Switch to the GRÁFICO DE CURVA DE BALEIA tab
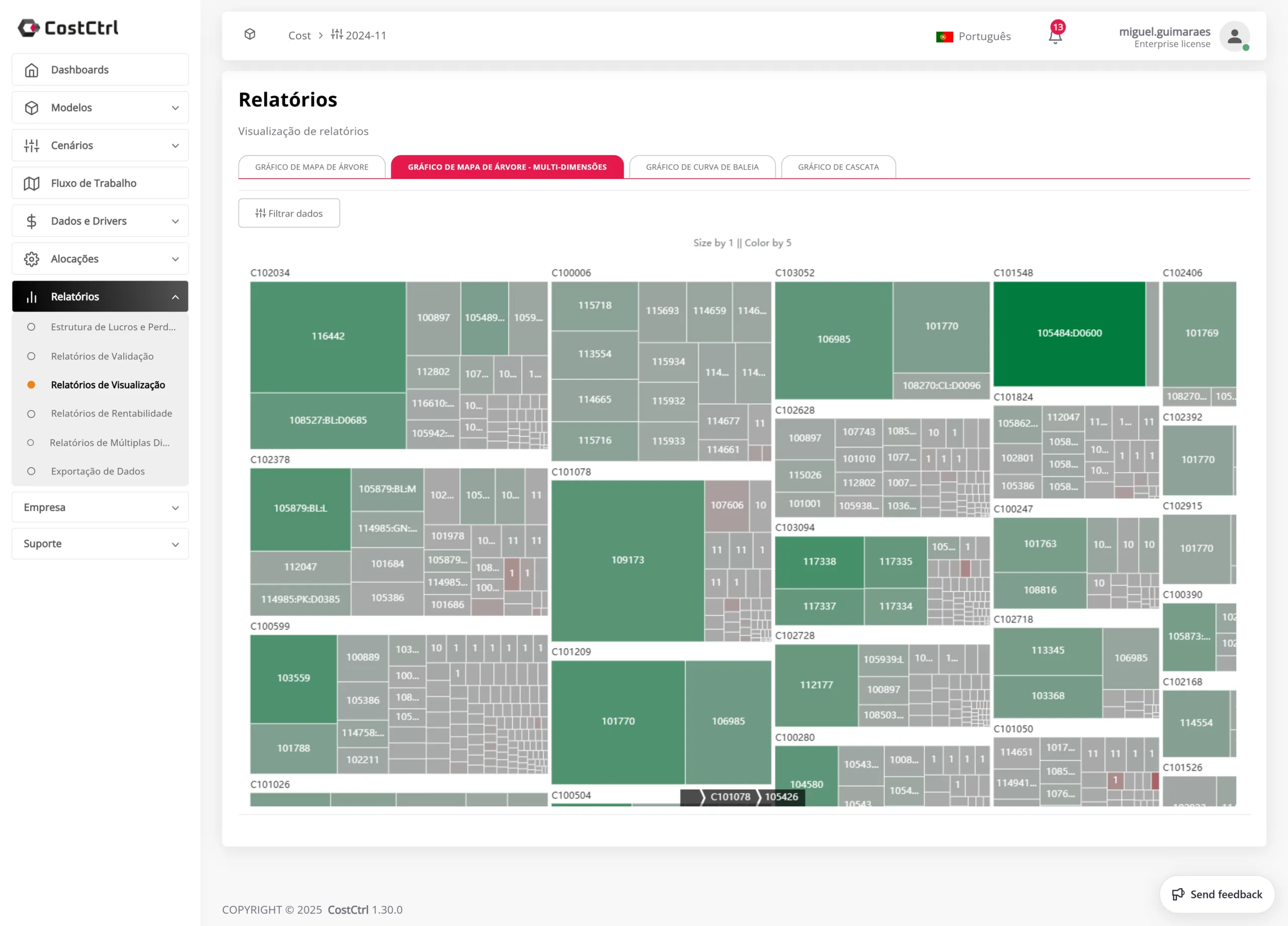1288x926 pixels. pyautogui.click(x=702, y=167)
